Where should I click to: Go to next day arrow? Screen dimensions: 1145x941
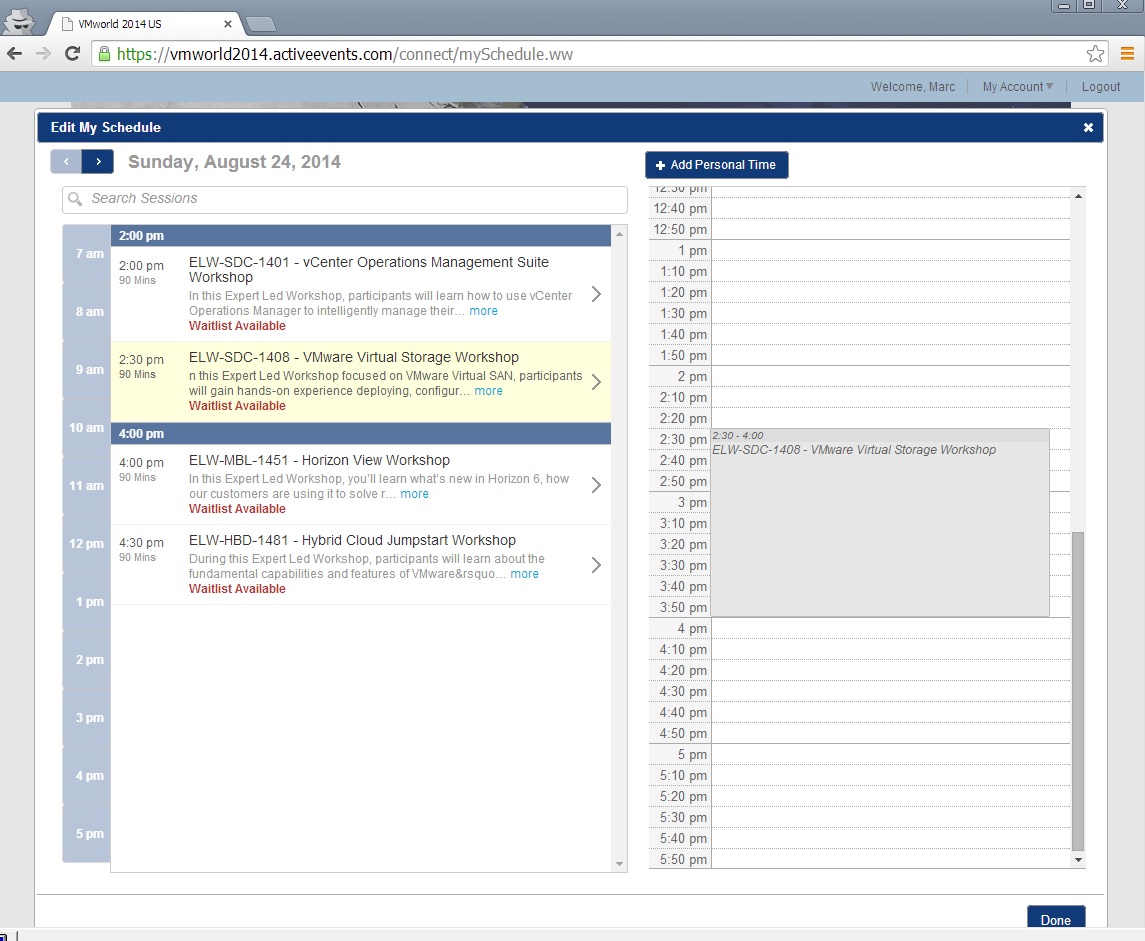tap(98, 162)
